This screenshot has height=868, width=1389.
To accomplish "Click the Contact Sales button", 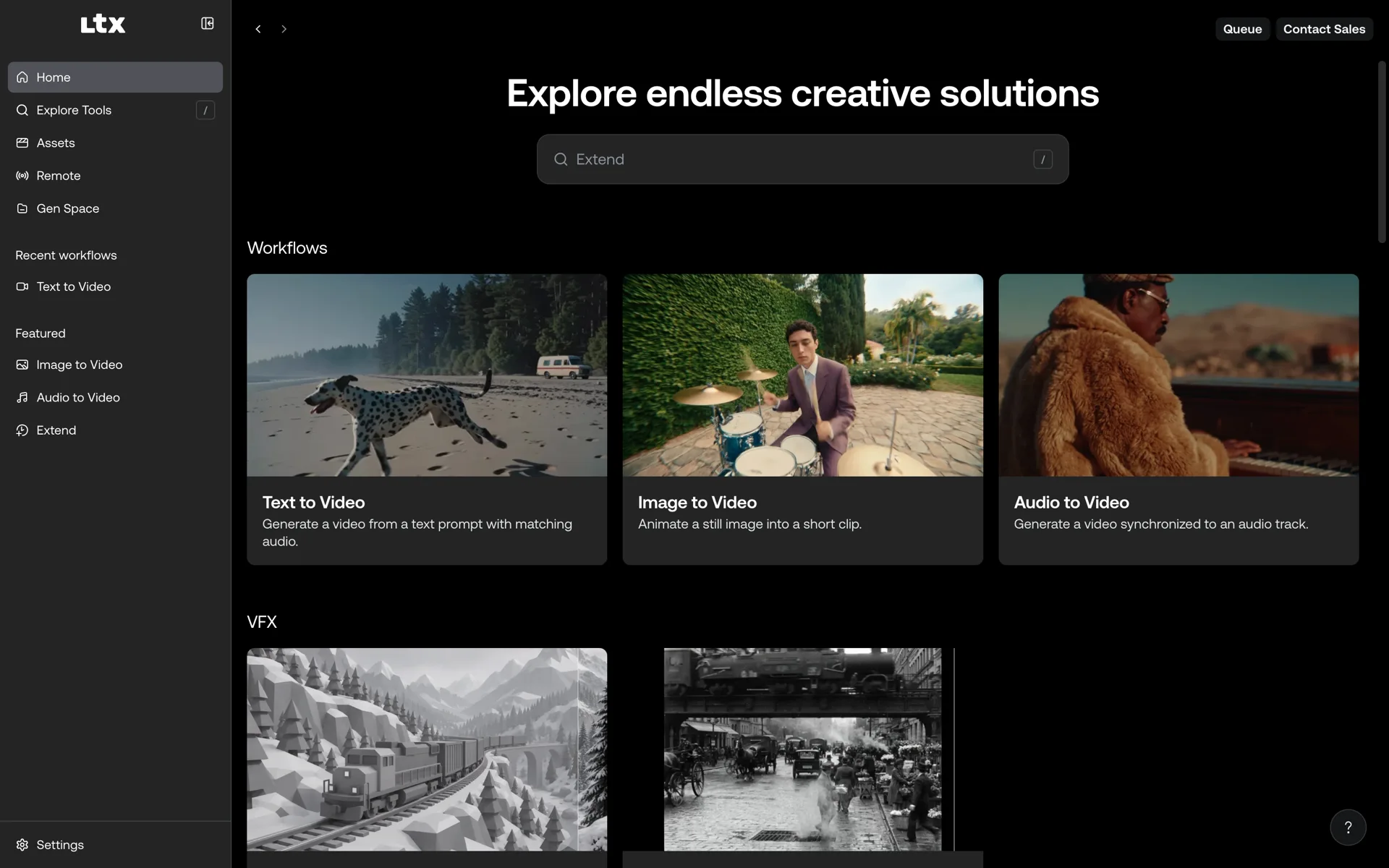I will point(1324,29).
